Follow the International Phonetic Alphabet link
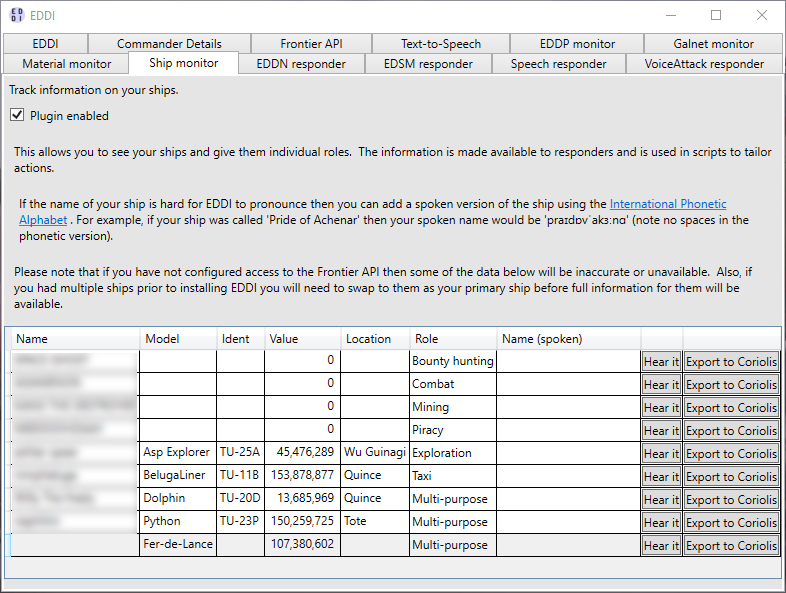Viewport: 786px width, 593px height. (x=668, y=204)
